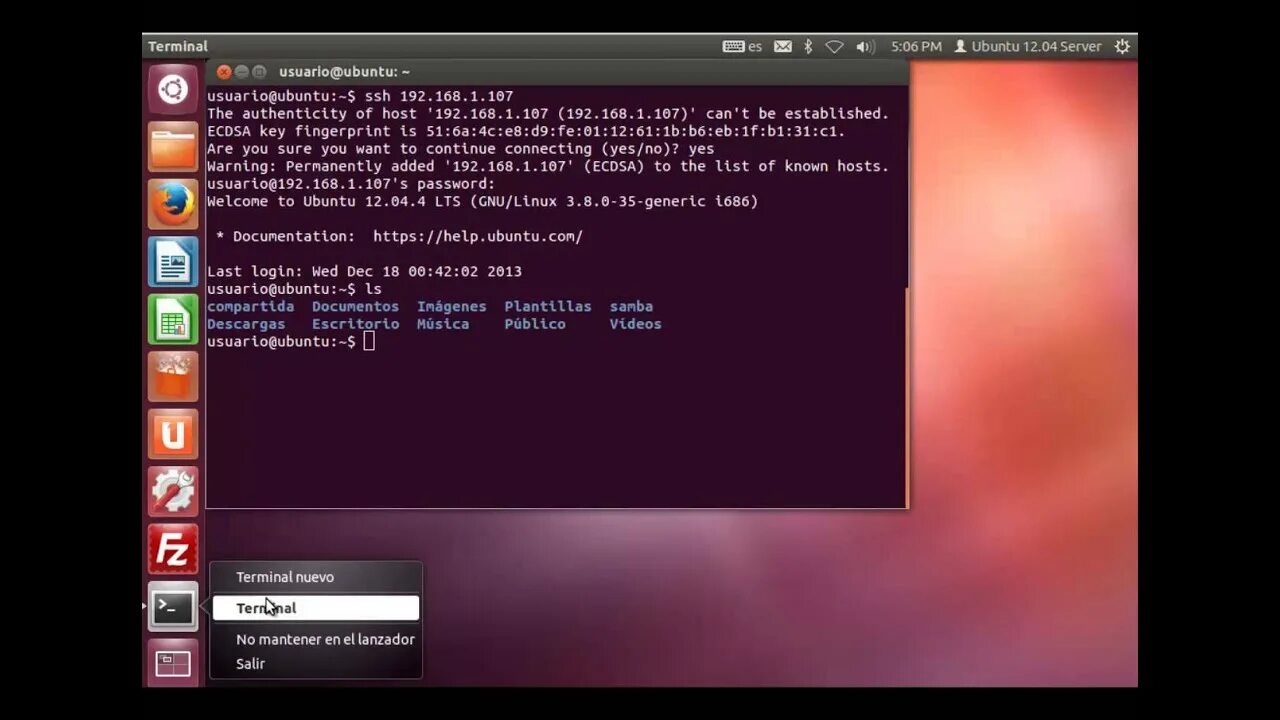This screenshot has width=1280, height=720.
Task: Open LibreOffice Calc from the launcher
Action: tap(173, 320)
